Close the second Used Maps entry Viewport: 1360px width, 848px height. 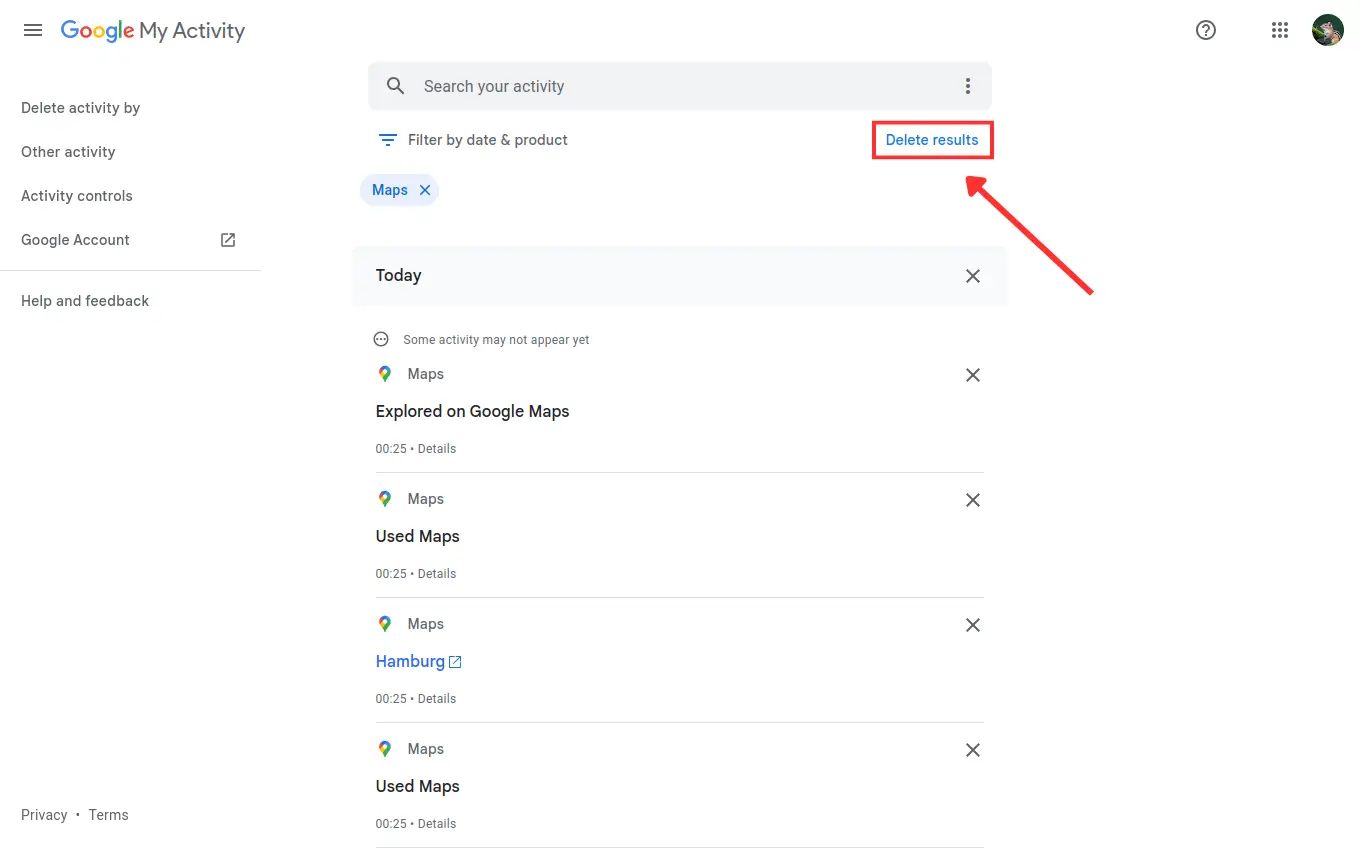[972, 750]
